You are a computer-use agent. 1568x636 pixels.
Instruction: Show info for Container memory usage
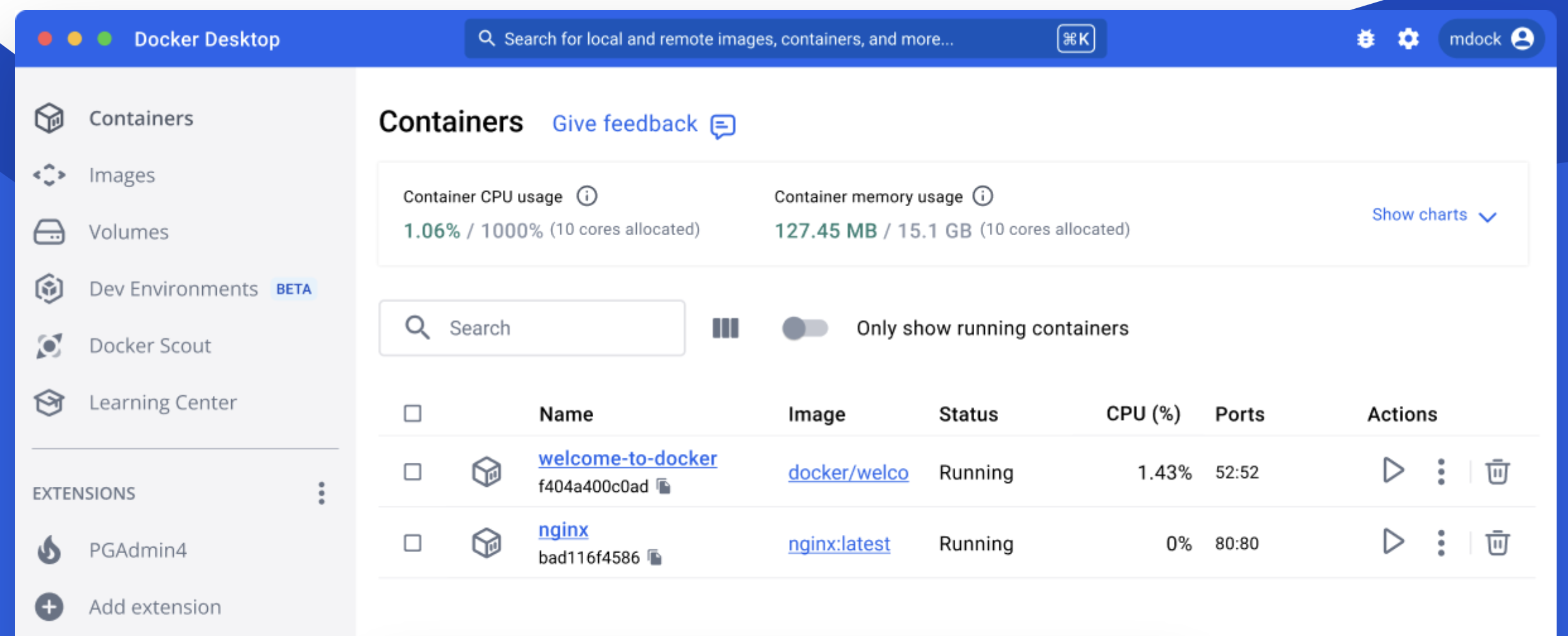982,196
